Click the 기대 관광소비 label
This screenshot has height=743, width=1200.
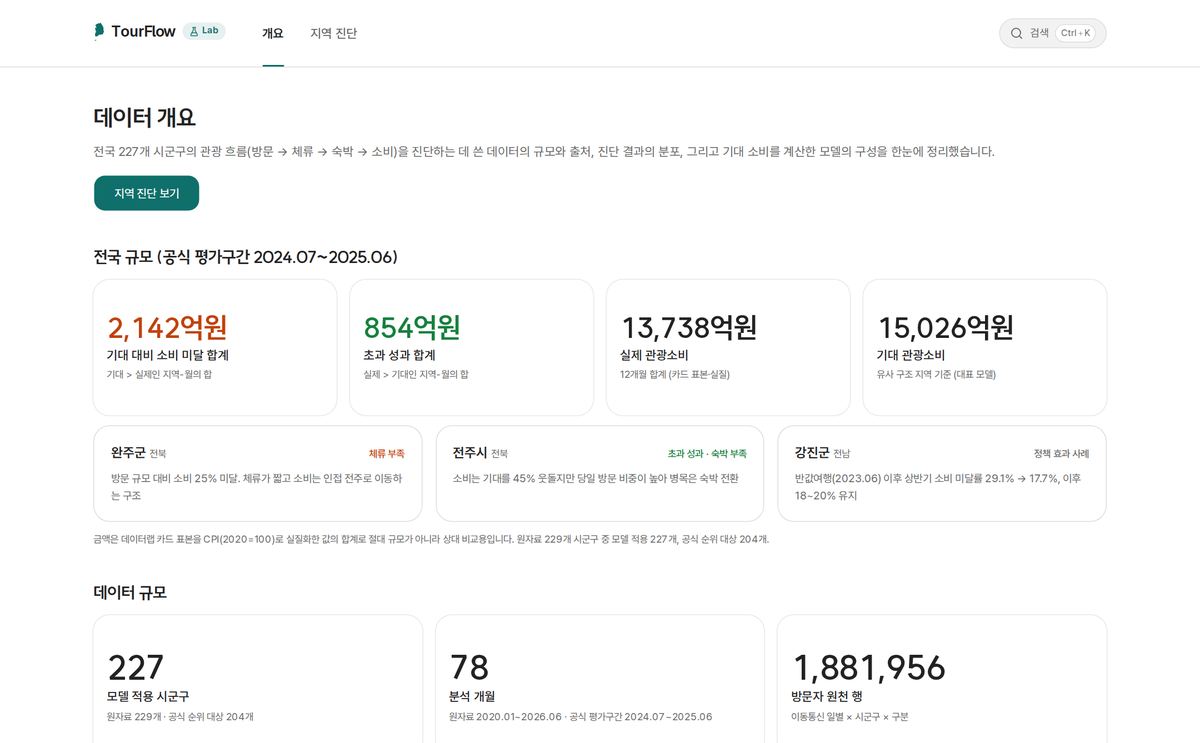pyautogui.click(x=911, y=355)
